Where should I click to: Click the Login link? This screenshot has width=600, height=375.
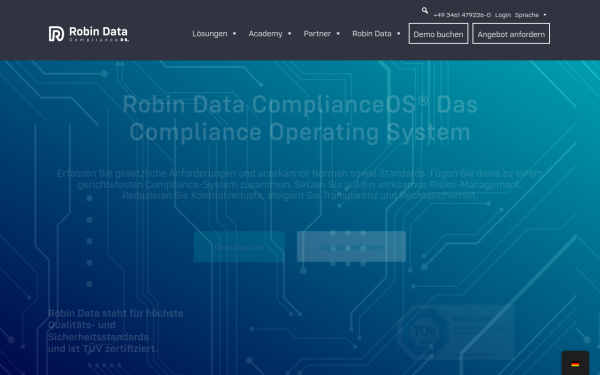503,15
